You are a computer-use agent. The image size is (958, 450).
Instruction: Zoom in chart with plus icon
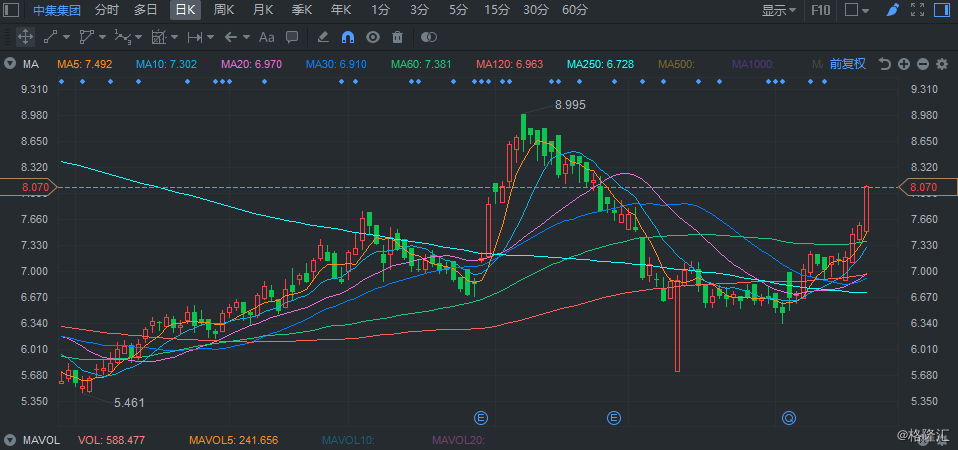[903, 64]
